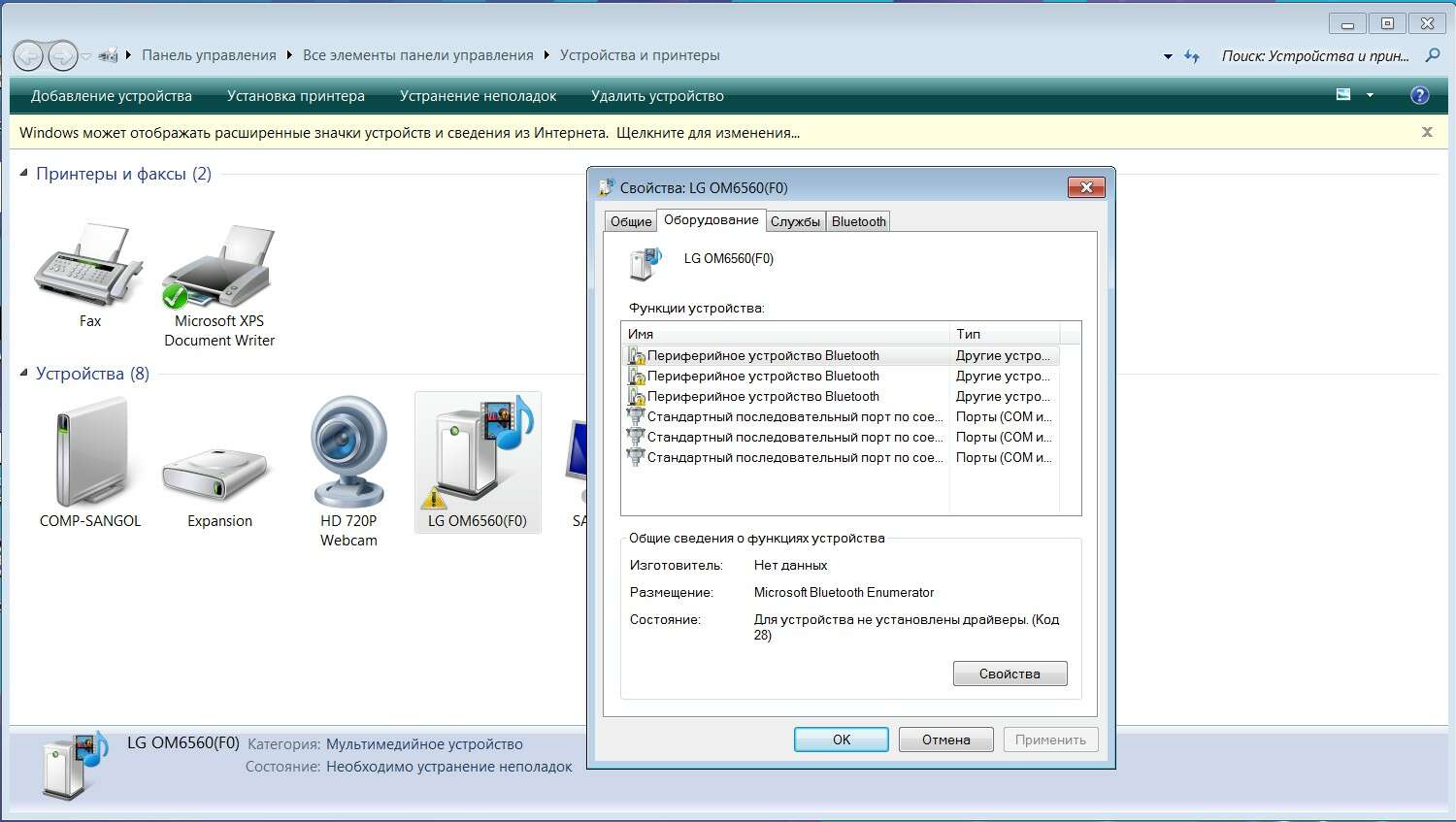Switch to the Bluetooth tab
Image resolution: width=1456 pixels, height=822 pixels.
(859, 221)
